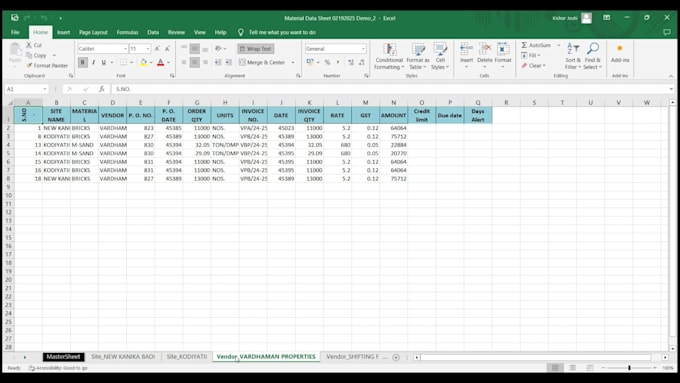Increase the font size
This screenshot has height=383, width=680.
pyautogui.click(x=157, y=49)
